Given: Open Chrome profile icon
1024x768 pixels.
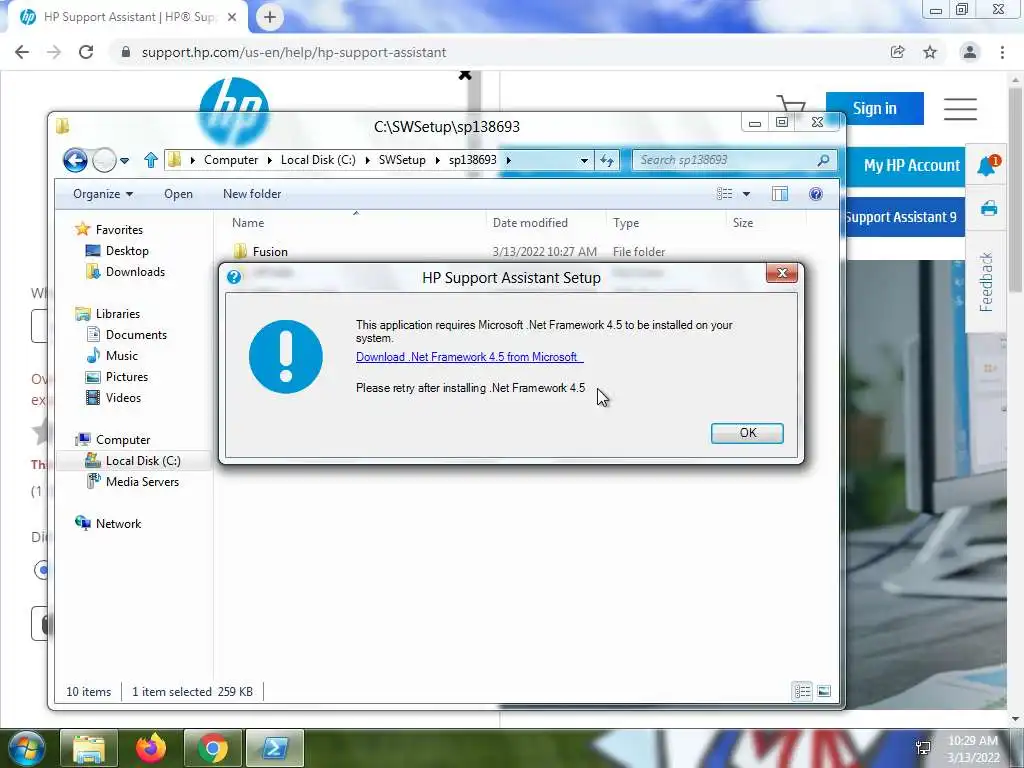Looking at the screenshot, I should (970, 52).
